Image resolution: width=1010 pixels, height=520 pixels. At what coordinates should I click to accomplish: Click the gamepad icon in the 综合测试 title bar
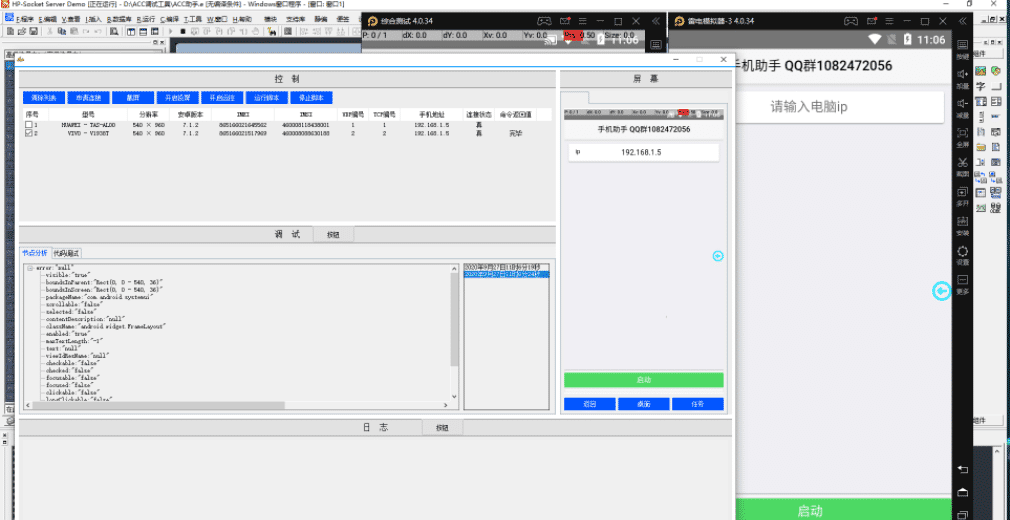pyautogui.click(x=544, y=21)
